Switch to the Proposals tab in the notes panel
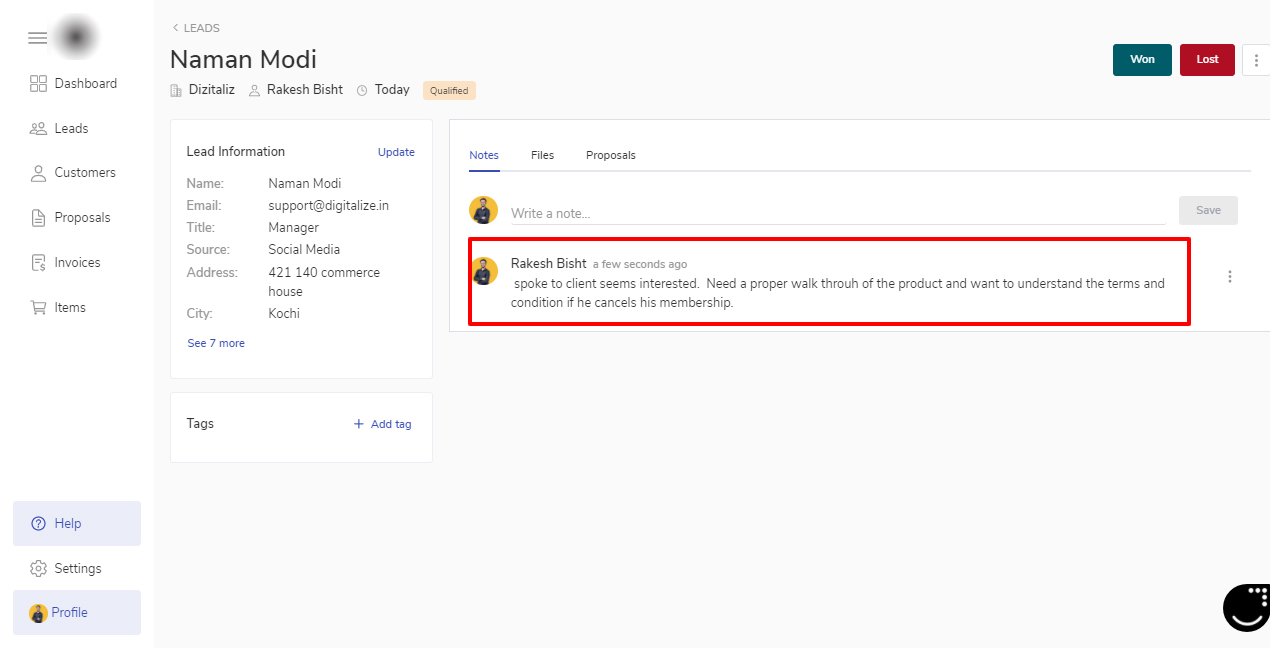The image size is (1270, 648). point(610,155)
